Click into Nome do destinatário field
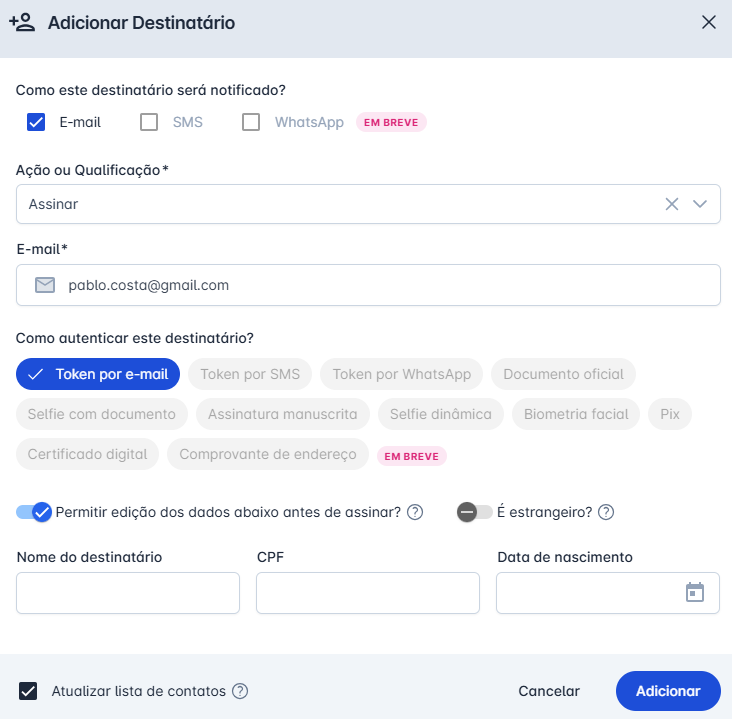 (x=128, y=593)
